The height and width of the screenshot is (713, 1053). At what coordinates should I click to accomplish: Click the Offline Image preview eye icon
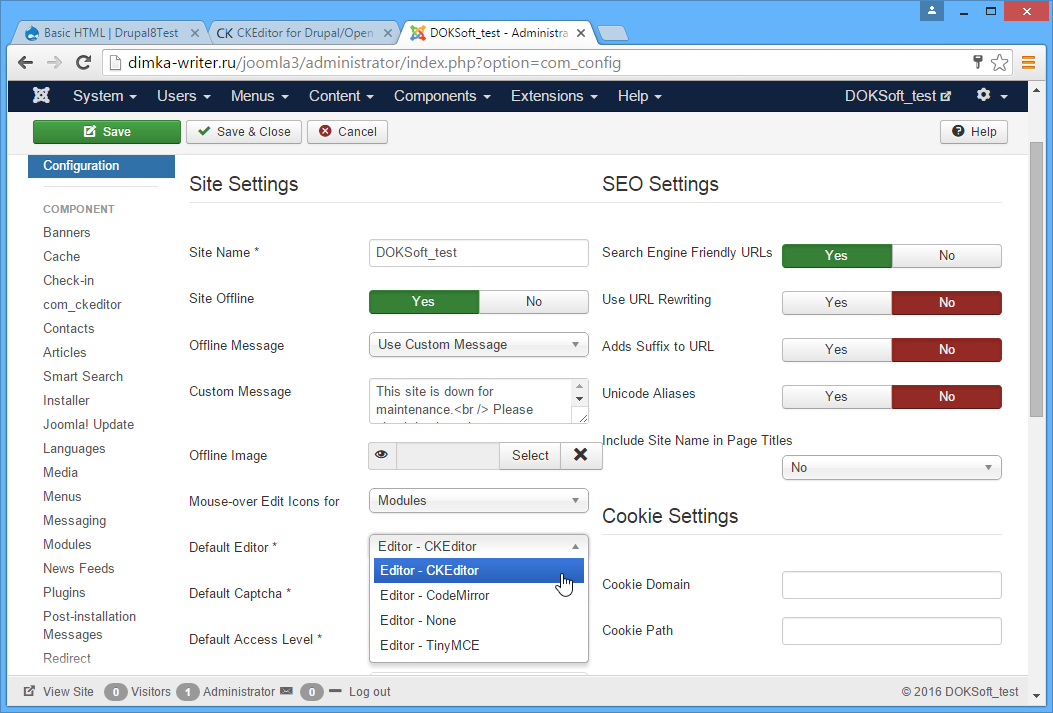tap(382, 456)
